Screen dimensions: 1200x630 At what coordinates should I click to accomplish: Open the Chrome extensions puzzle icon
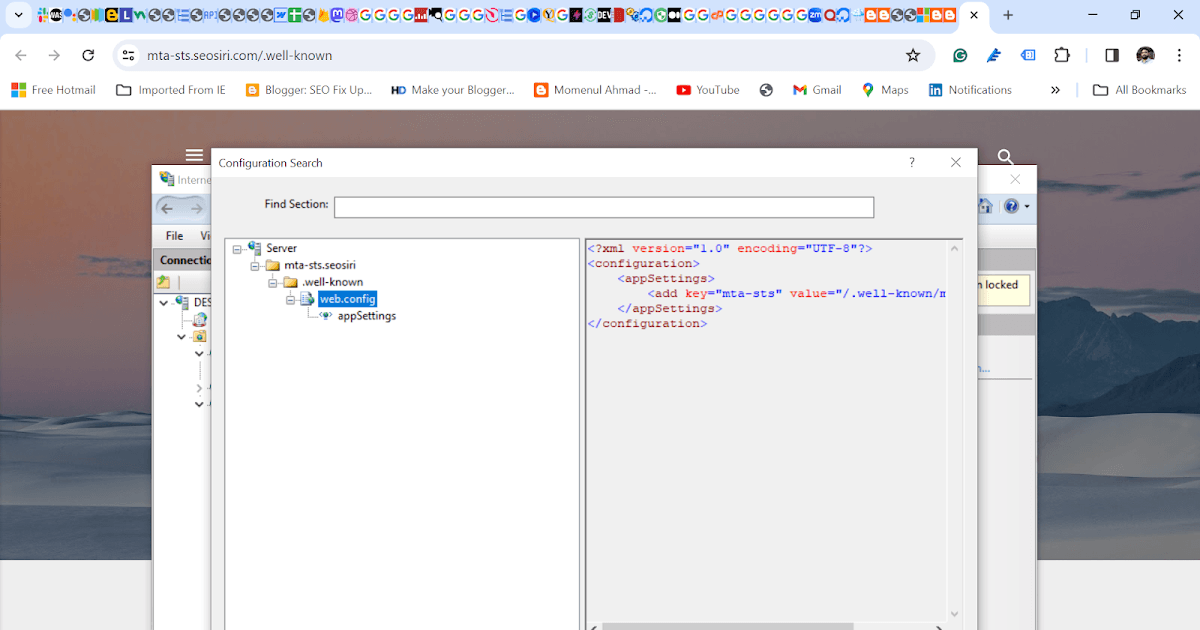click(x=1062, y=56)
